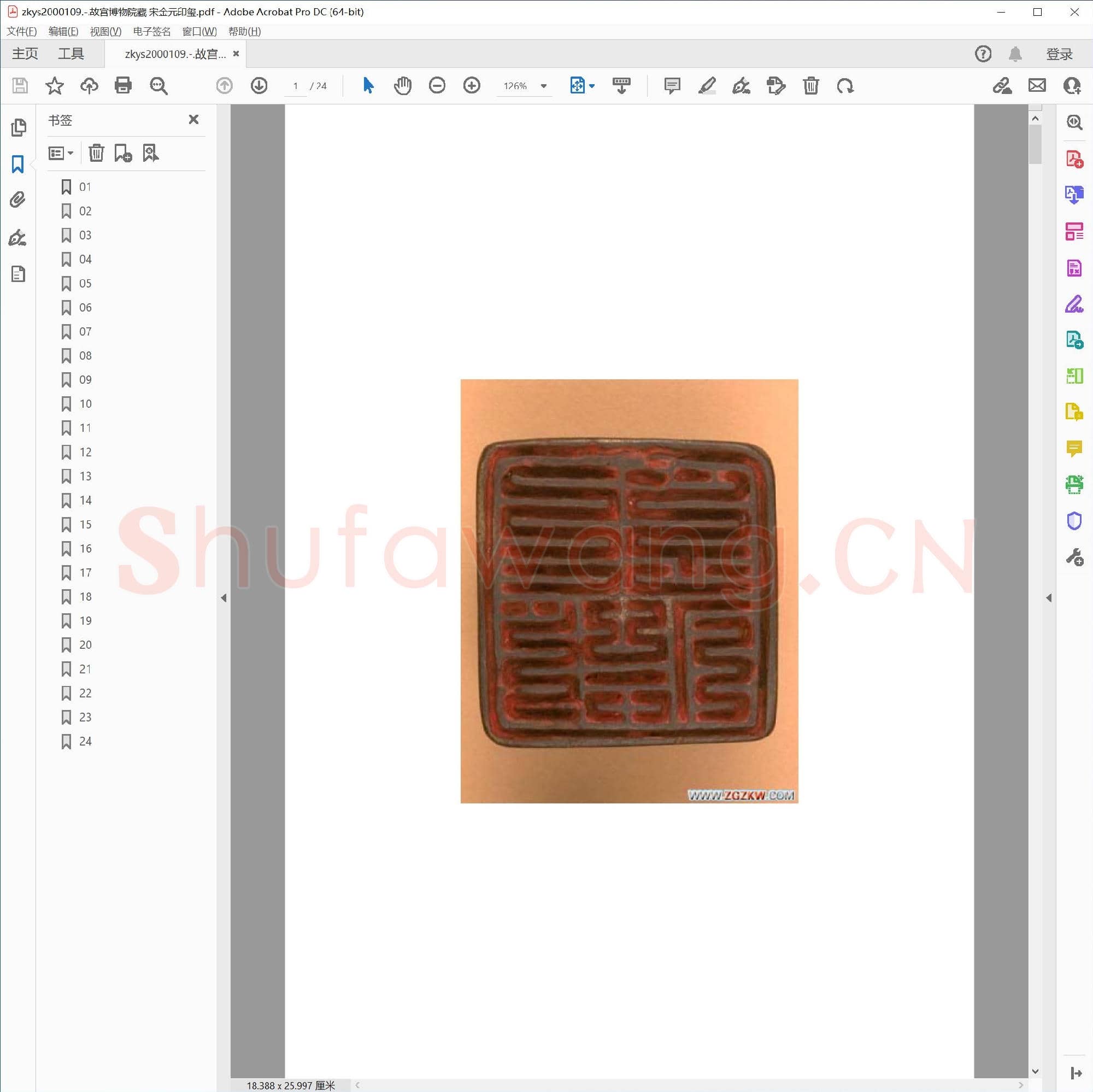This screenshot has width=1093, height=1092.
Task: Open the bookmark options dropdown menu
Action: pyautogui.click(x=61, y=153)
